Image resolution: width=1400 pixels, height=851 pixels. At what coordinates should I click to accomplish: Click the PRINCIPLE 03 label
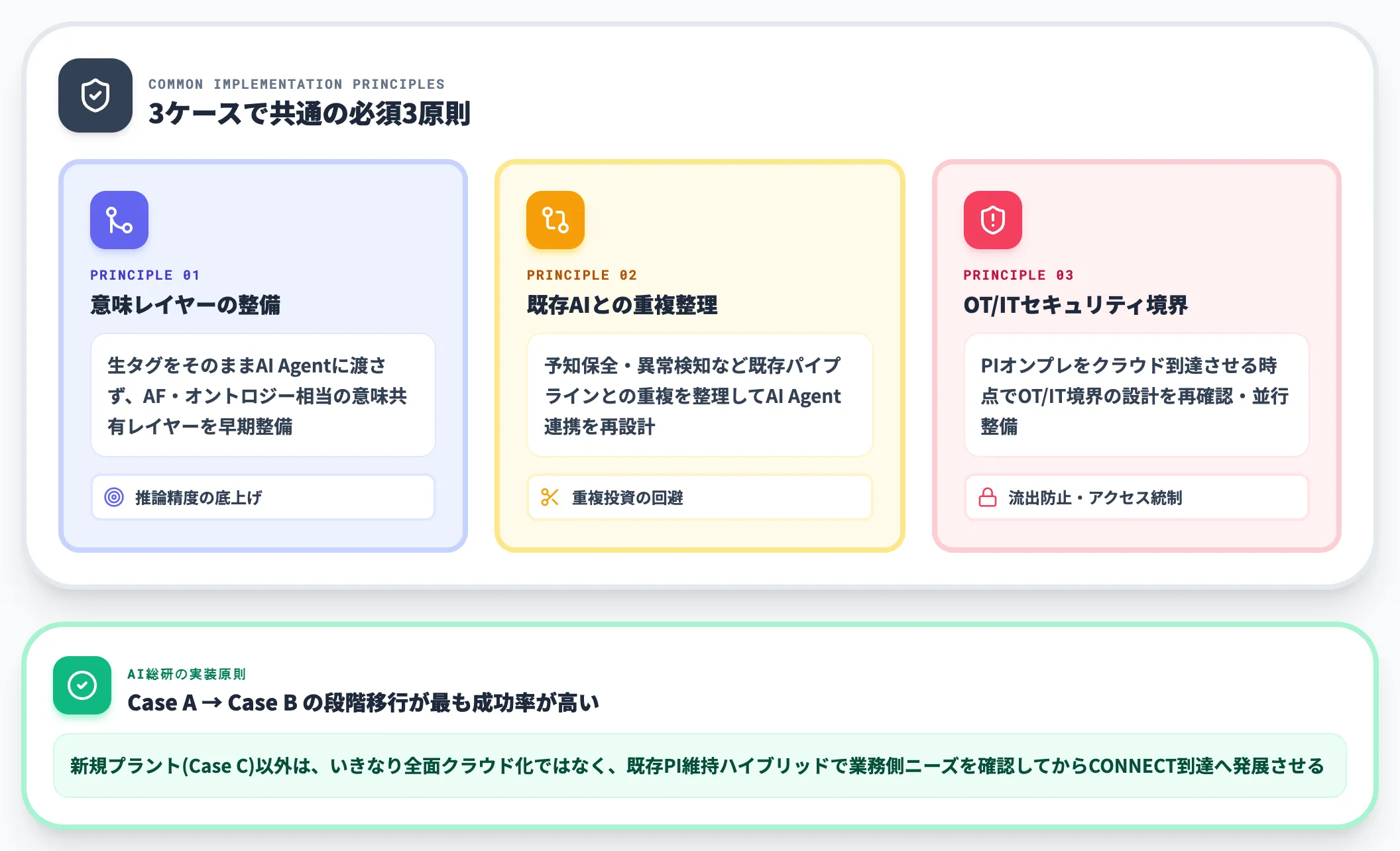[x=1018, y=275]
